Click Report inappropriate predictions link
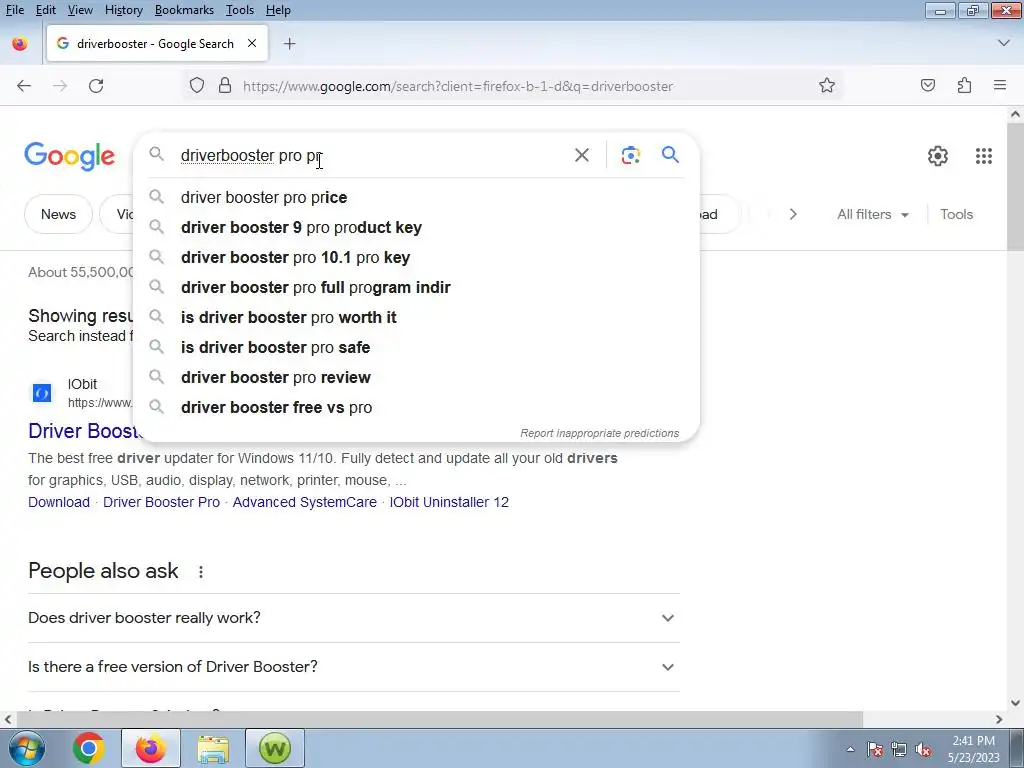Image resolution: width=1024 pixels, height=768 pixels. [x=600, y=433]
